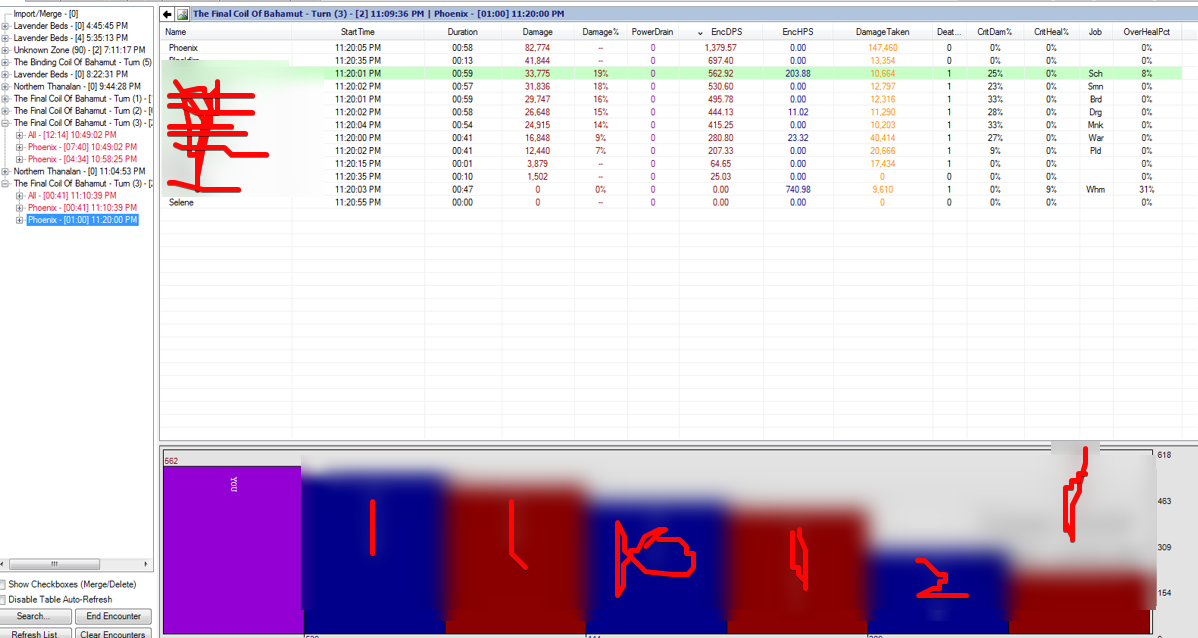Expand the Unknown Zone (90) node

click(5, 50)
